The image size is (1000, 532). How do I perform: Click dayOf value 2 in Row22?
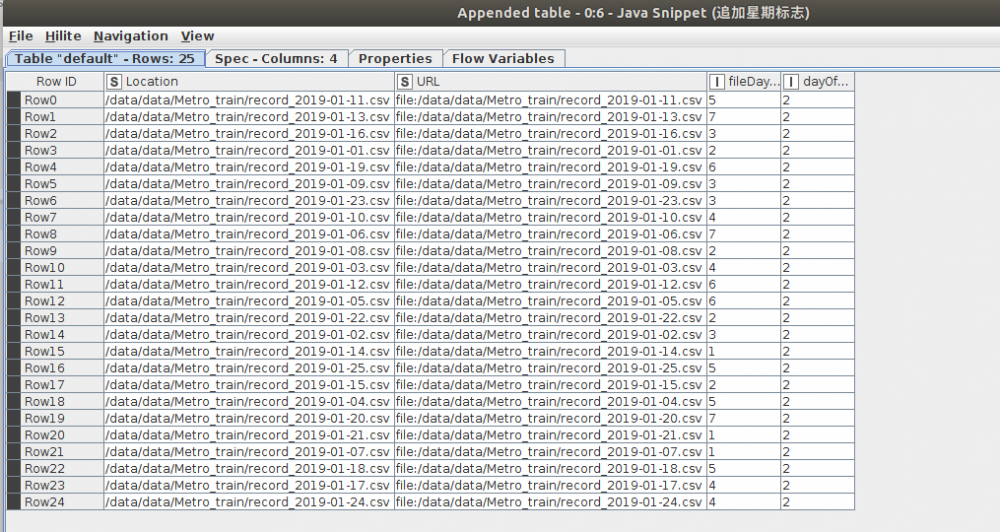(x=818, y=468)
